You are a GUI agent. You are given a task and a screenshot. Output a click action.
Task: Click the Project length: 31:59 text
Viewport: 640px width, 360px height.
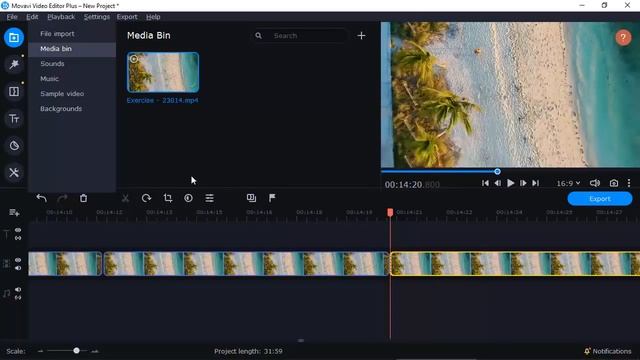coord(248,351)
